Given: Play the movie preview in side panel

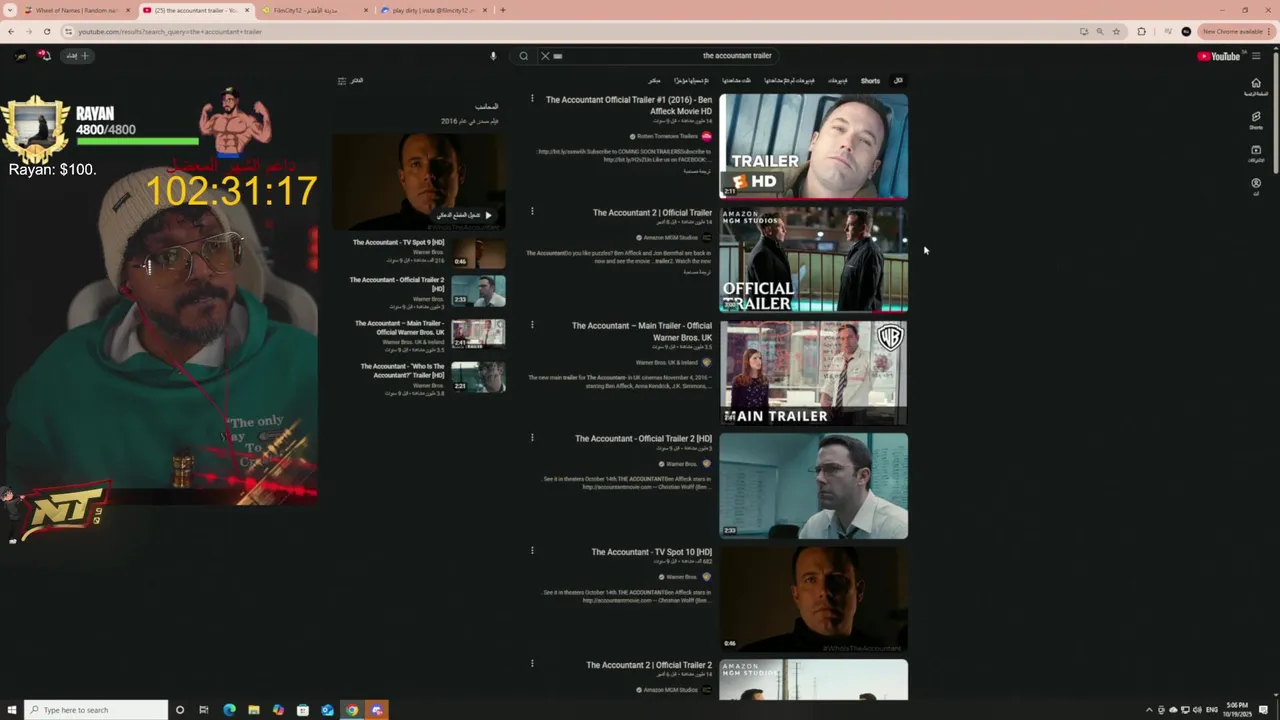Looking at the screenshot, I should 466,215.
